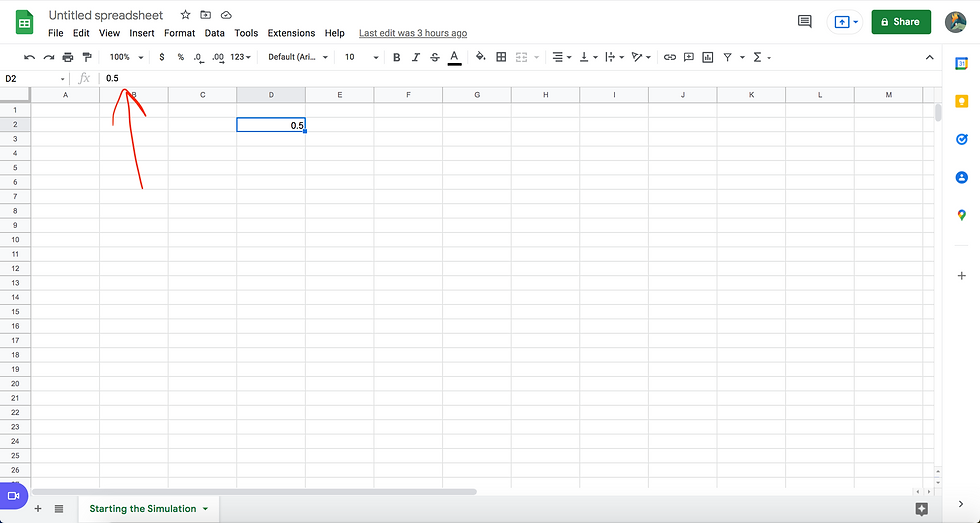
Task: Open the File menu
Action: (56, 33)
